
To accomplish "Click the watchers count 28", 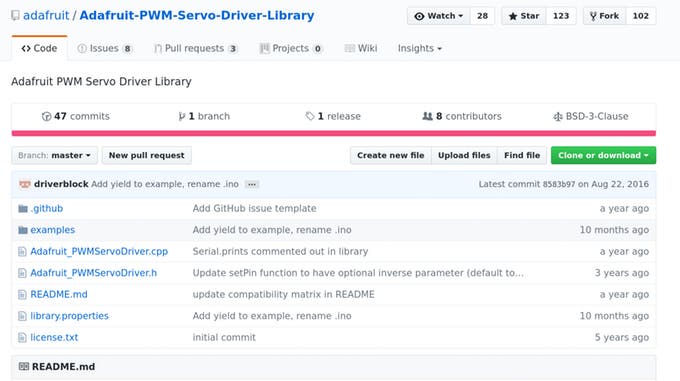I will [x=482, y=16].
